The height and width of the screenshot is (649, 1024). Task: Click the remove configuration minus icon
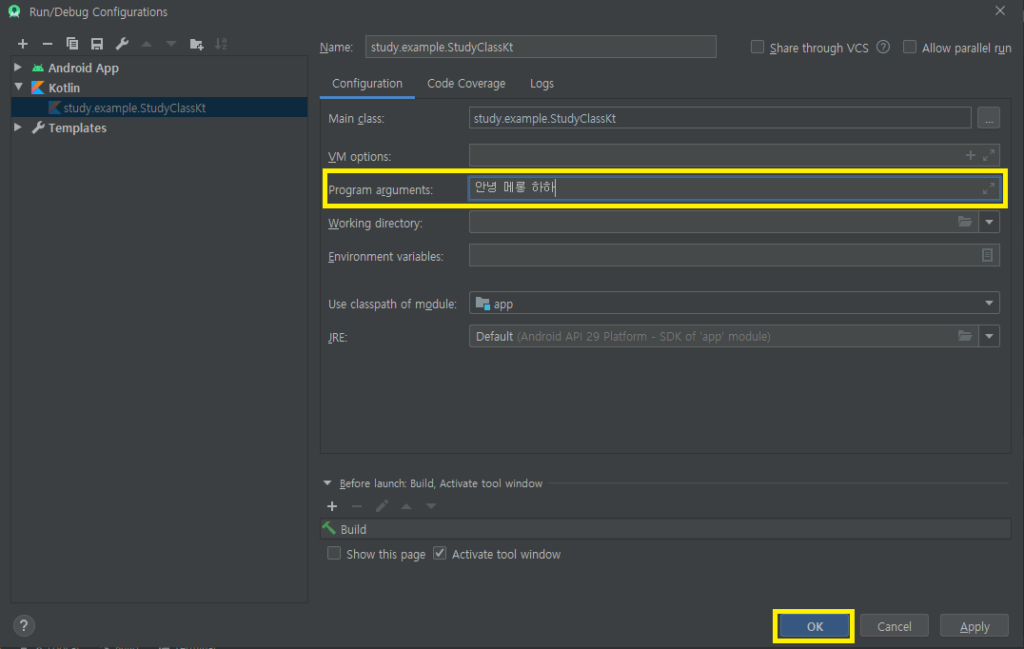click(x=47, y=44)
